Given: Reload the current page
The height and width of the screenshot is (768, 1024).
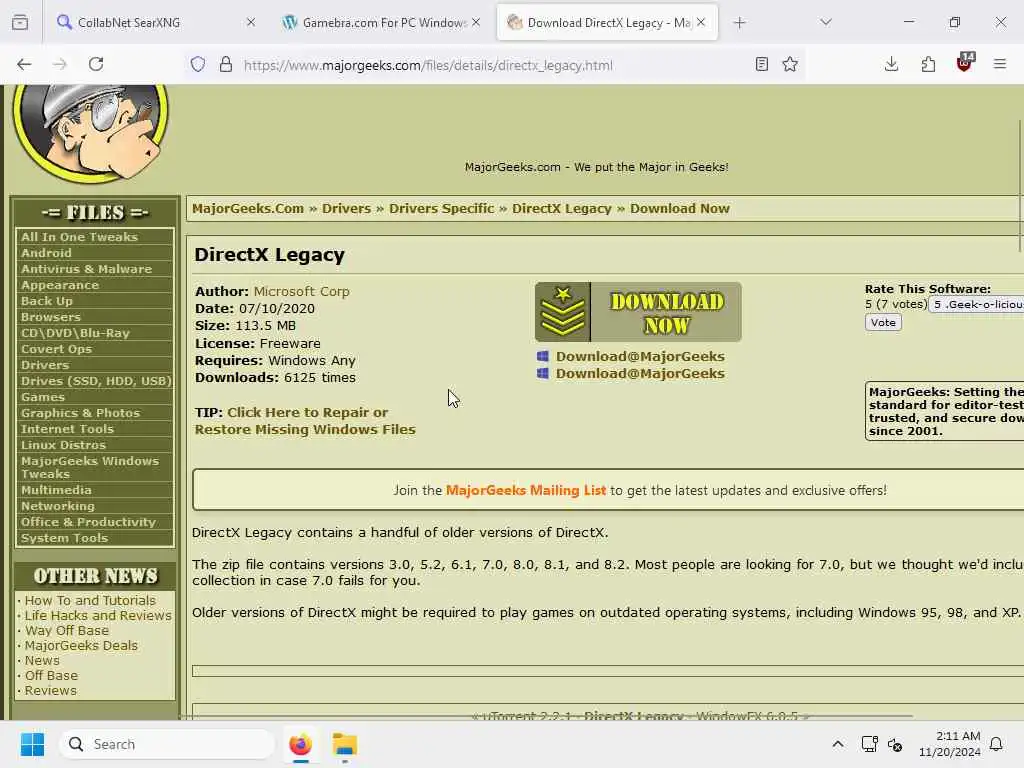Looking at the screenshot, I should [x=96, y=64].
